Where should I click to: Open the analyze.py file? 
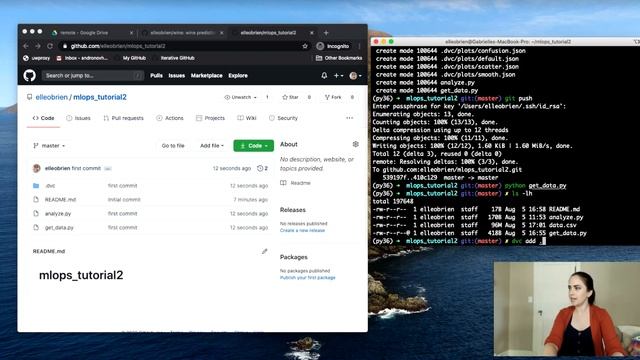coord(58,213)
